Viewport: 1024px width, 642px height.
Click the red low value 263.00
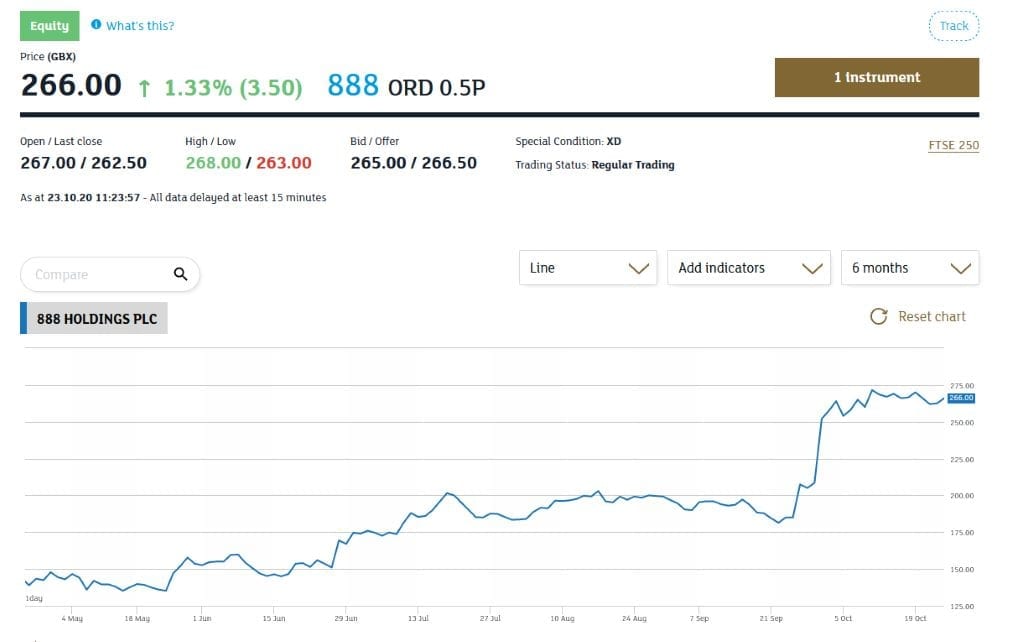(284, 163)
